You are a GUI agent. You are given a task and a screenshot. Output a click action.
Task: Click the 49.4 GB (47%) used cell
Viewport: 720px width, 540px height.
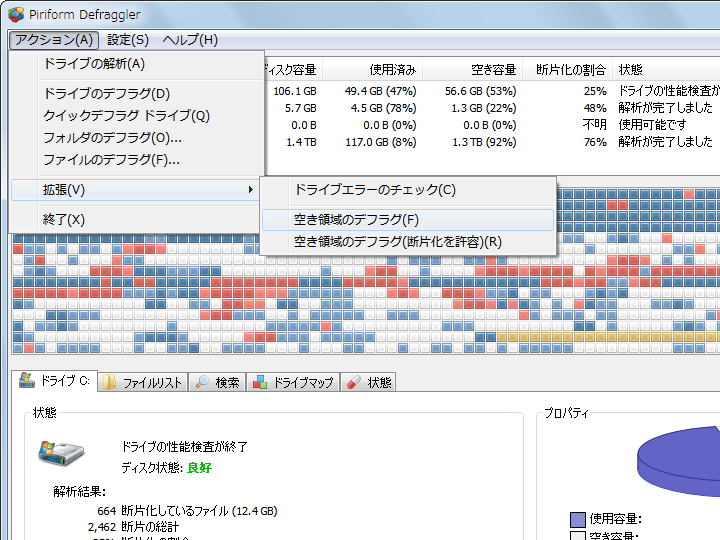(381, 91)
